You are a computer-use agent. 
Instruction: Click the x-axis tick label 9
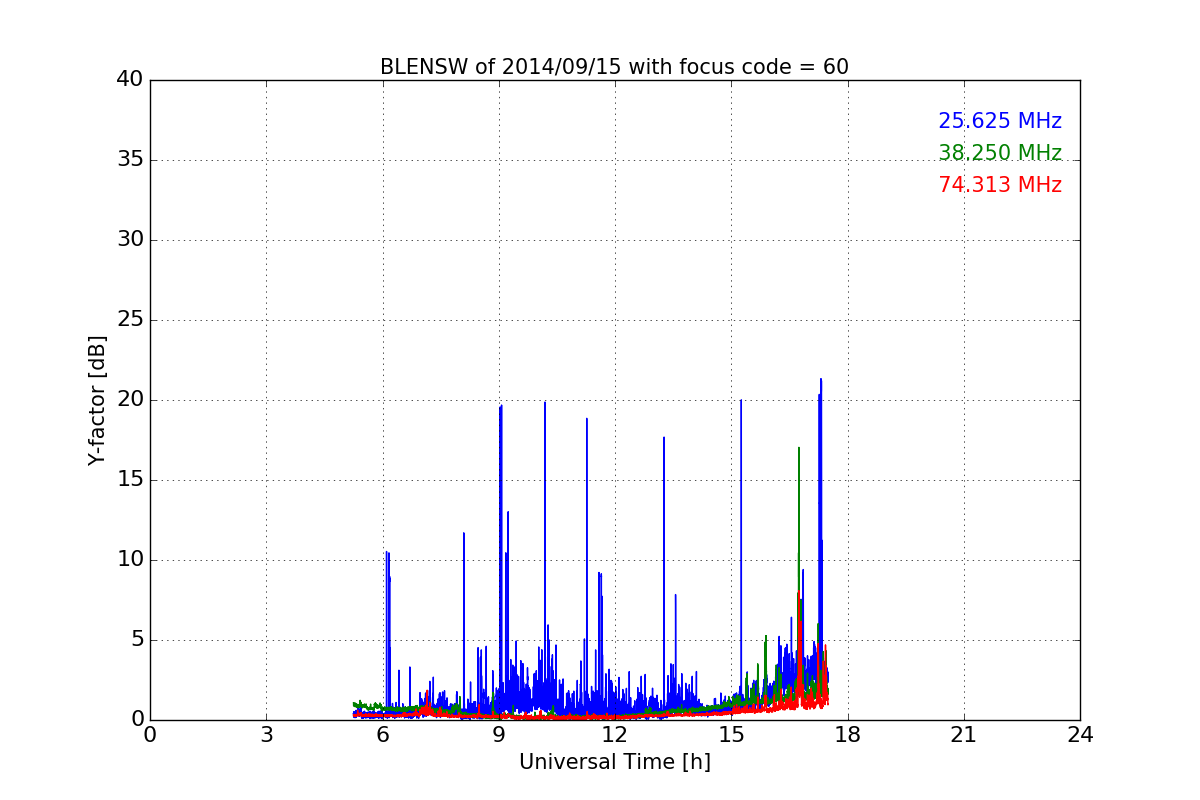pyautogui.click(x=499, y=735)
